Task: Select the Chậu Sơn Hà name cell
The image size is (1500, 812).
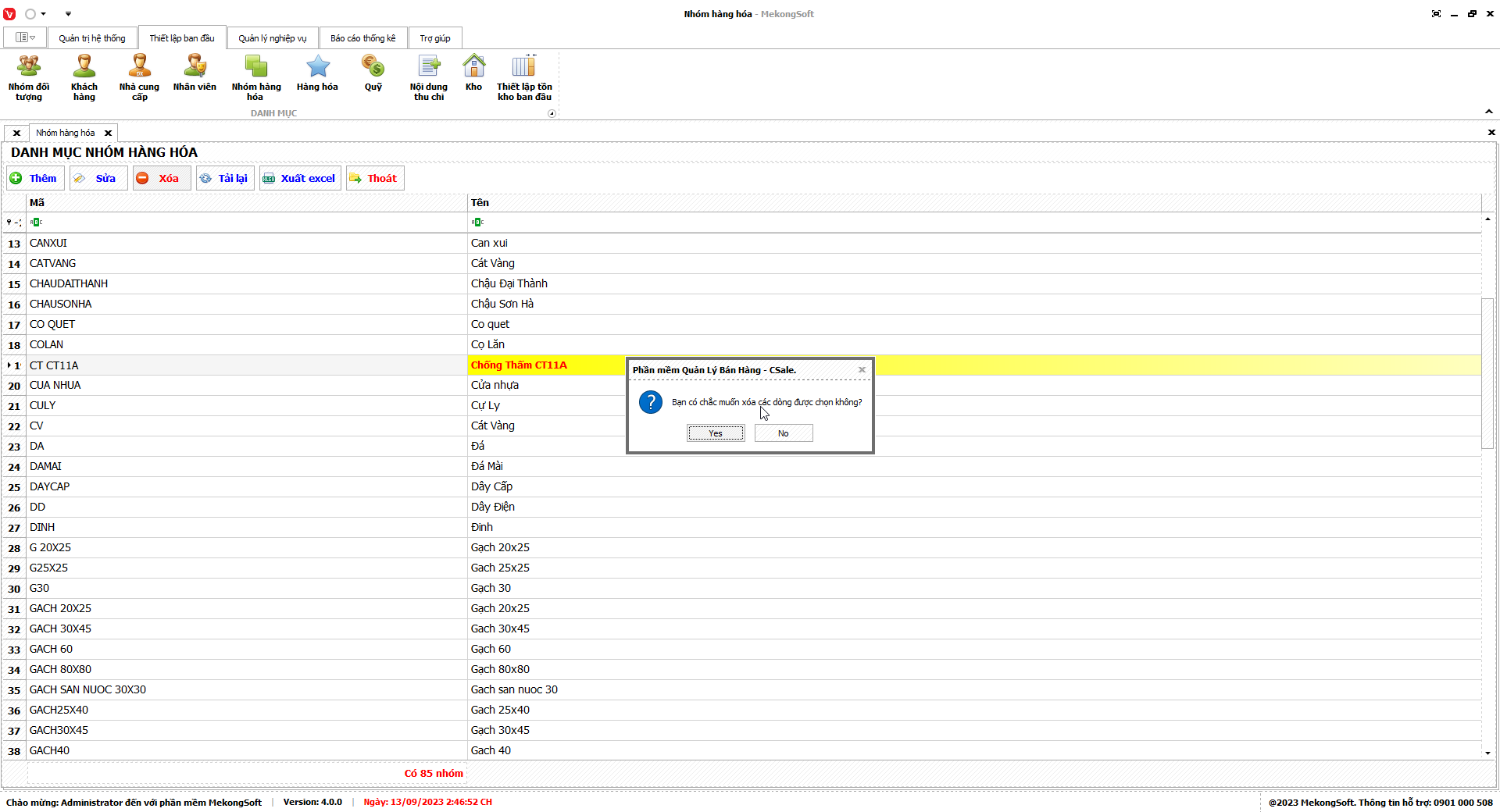Action: tap(975, 304)
